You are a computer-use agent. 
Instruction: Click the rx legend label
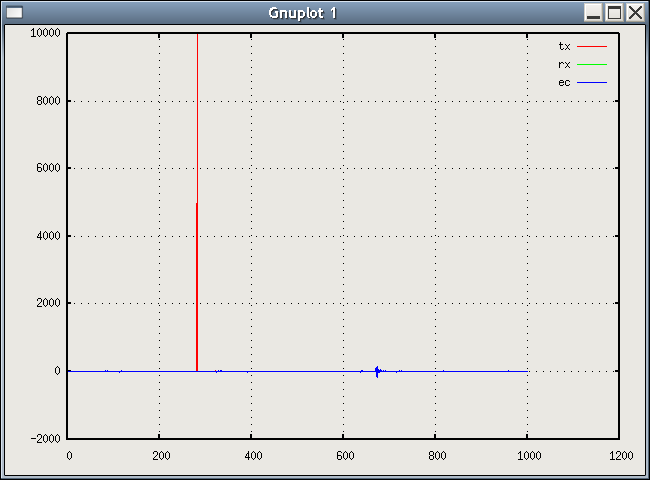pyautogui.click(x=564, y=65)
